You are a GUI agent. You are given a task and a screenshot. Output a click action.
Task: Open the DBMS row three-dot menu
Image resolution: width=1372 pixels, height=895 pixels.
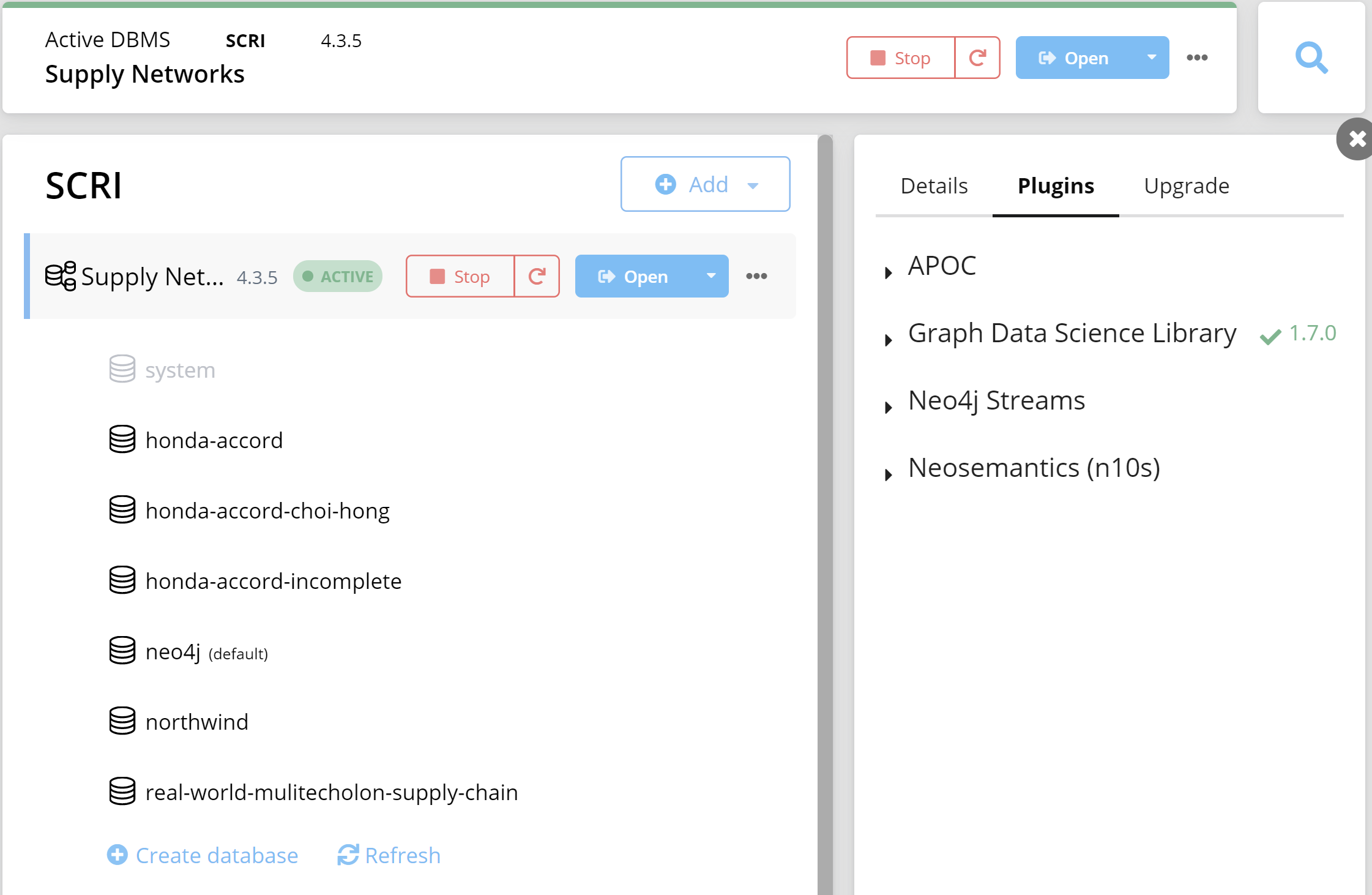(x=756, y=276)
